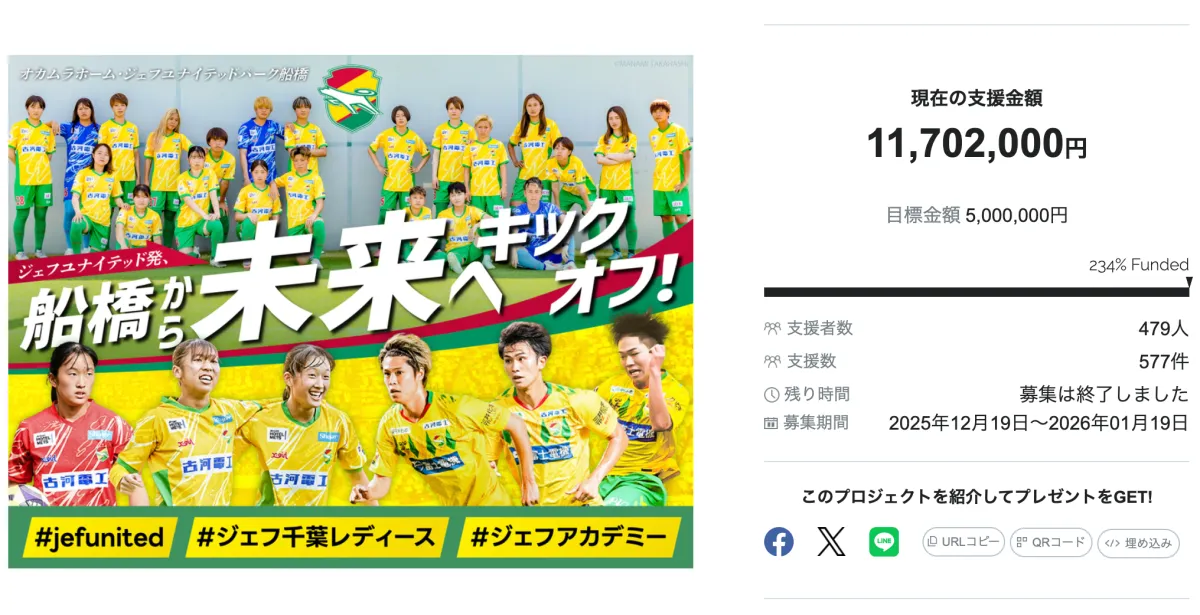The image size is (1200, 615).
Task: Click the 募集は終了しました status text
Action: pos(1104,394)
